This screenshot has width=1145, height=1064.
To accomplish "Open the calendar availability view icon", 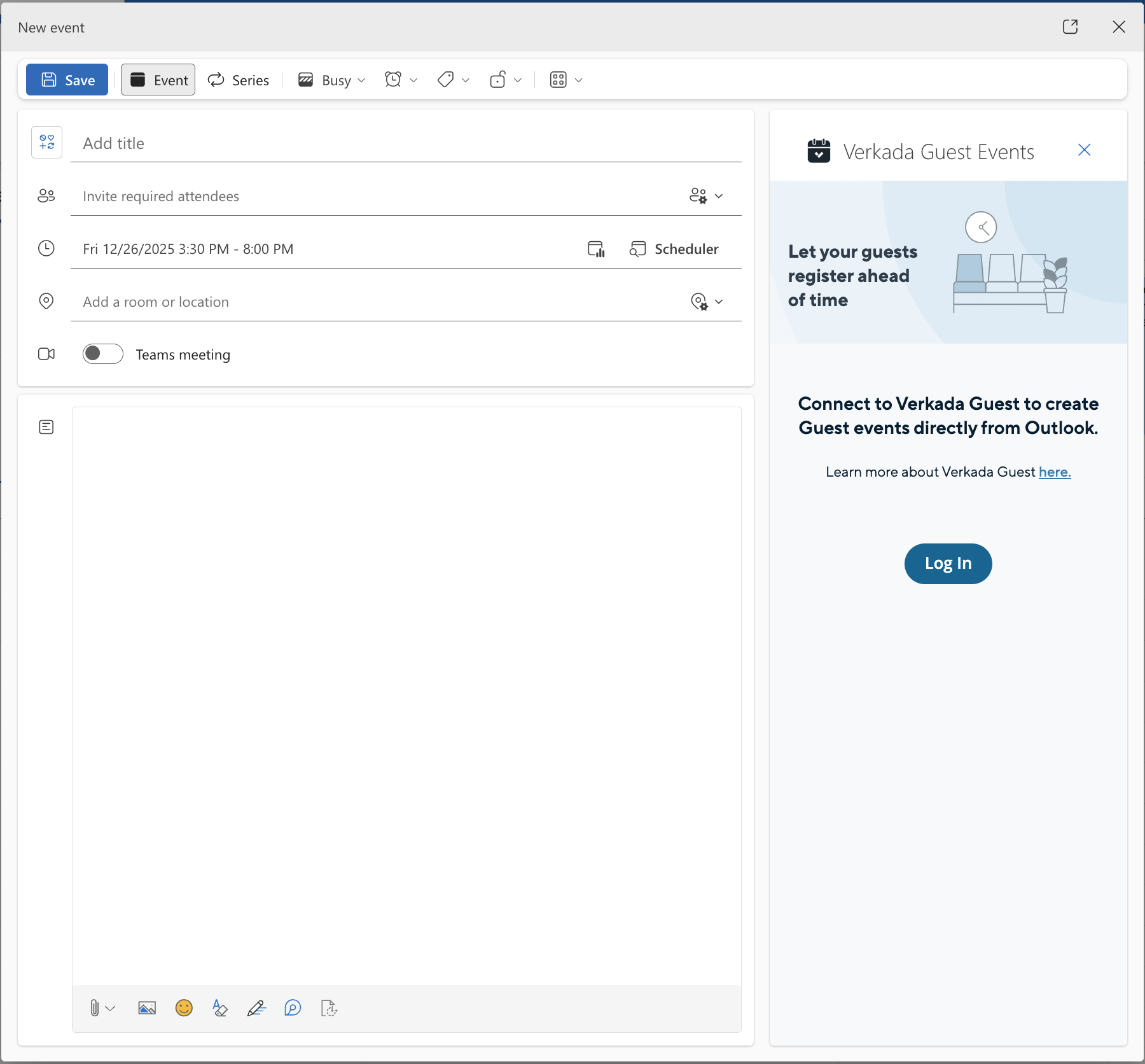I will 596,249.
